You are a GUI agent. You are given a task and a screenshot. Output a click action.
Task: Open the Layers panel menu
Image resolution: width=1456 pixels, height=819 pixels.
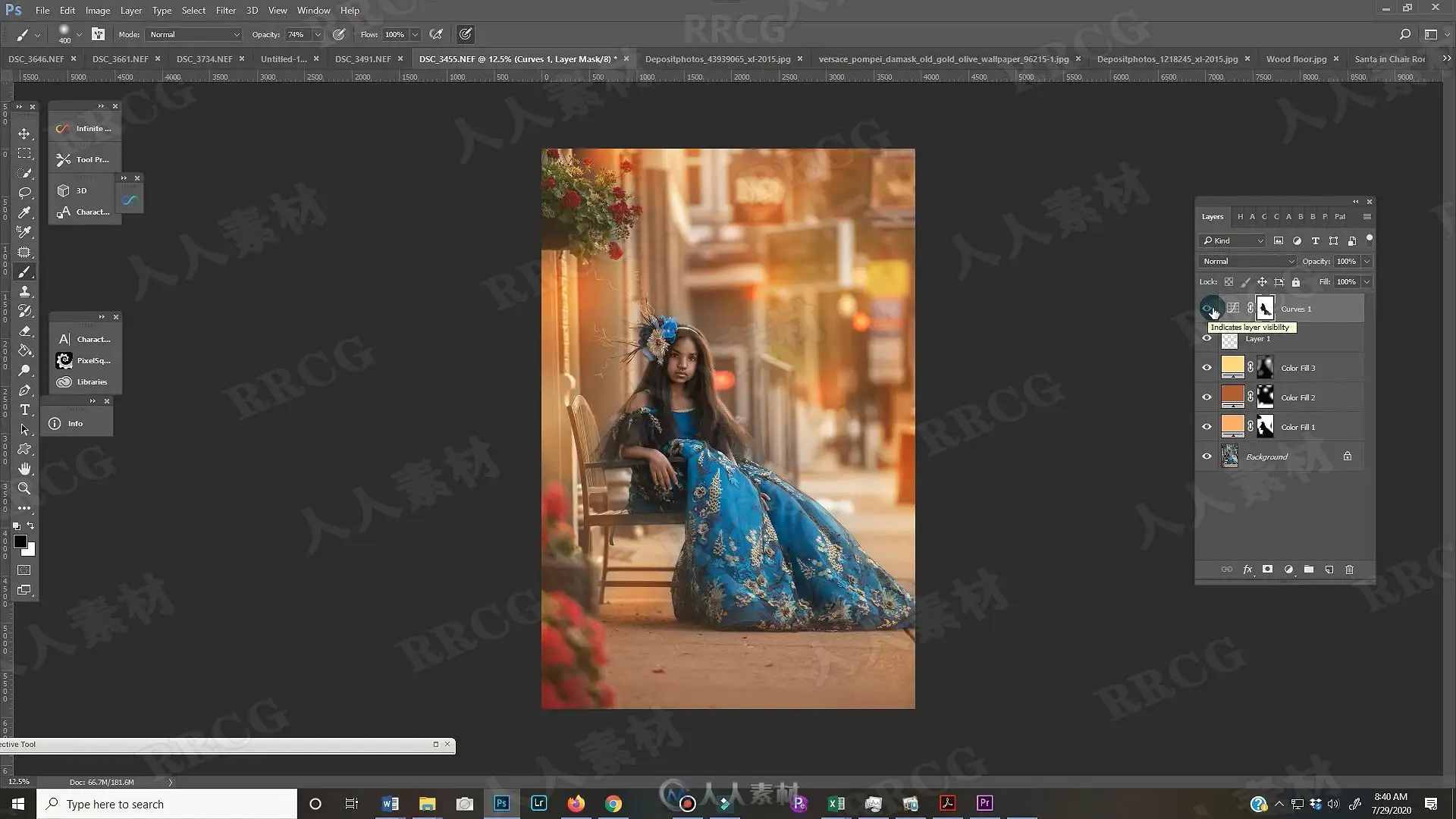(1367, 217)
